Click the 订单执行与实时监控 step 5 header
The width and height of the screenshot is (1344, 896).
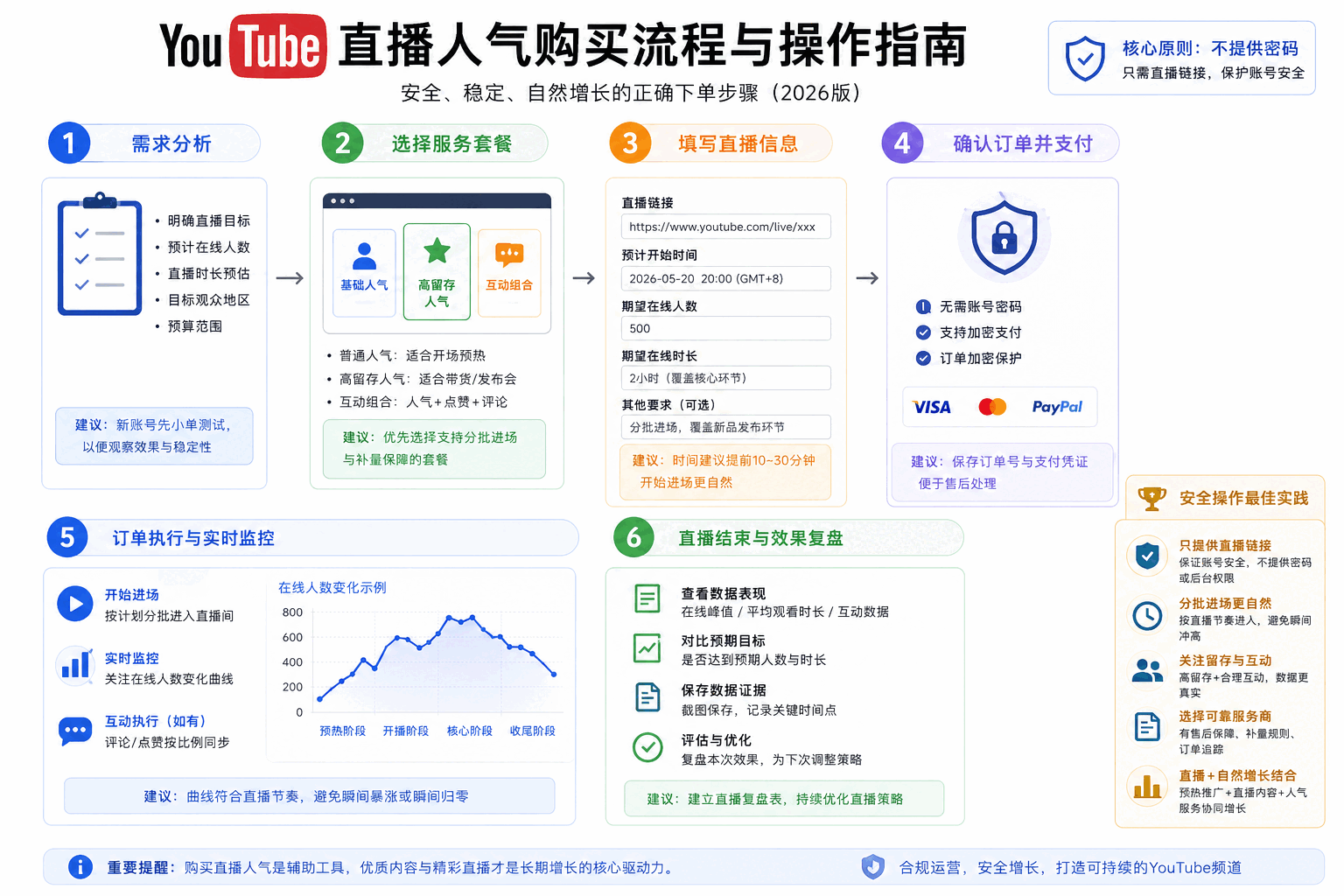[x=312, y=537]
